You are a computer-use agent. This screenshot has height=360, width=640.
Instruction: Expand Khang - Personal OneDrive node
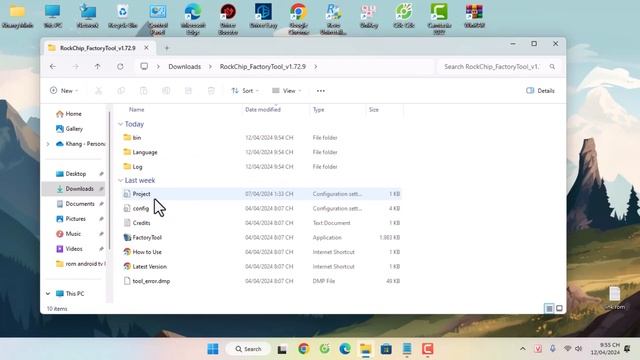click(x=48, y=144)
